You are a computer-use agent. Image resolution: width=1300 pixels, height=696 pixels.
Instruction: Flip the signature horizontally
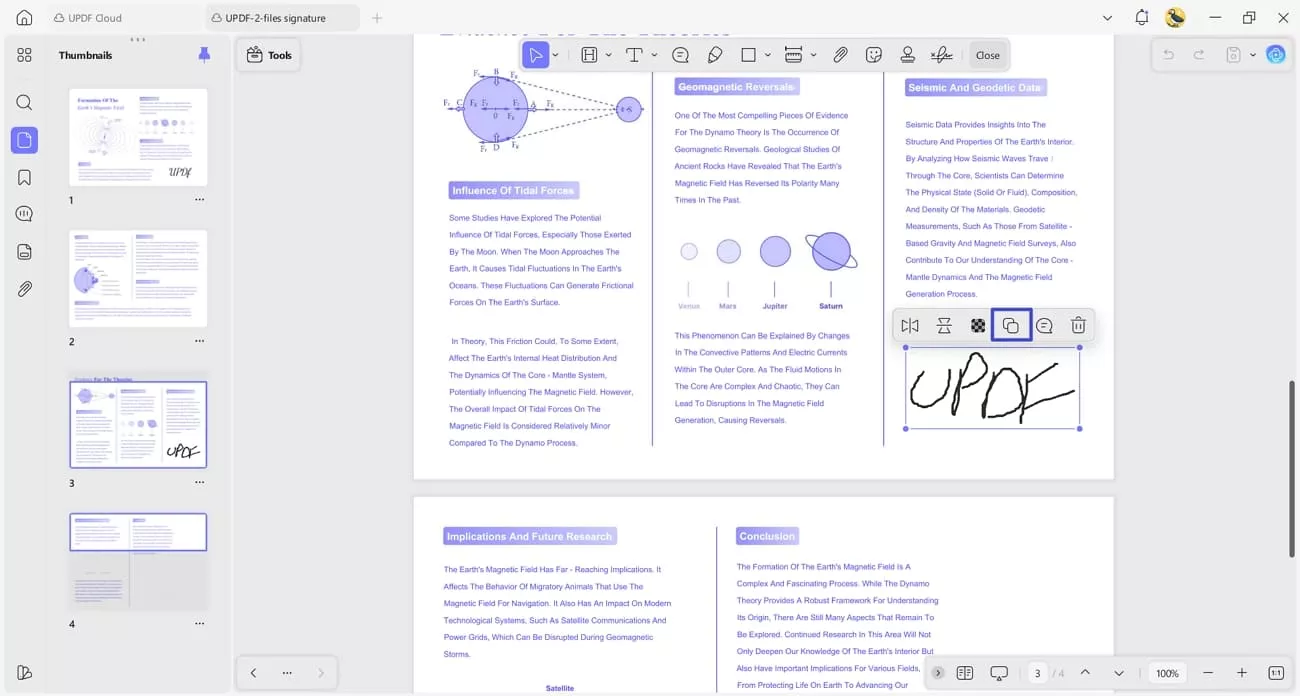coord(909,326)
